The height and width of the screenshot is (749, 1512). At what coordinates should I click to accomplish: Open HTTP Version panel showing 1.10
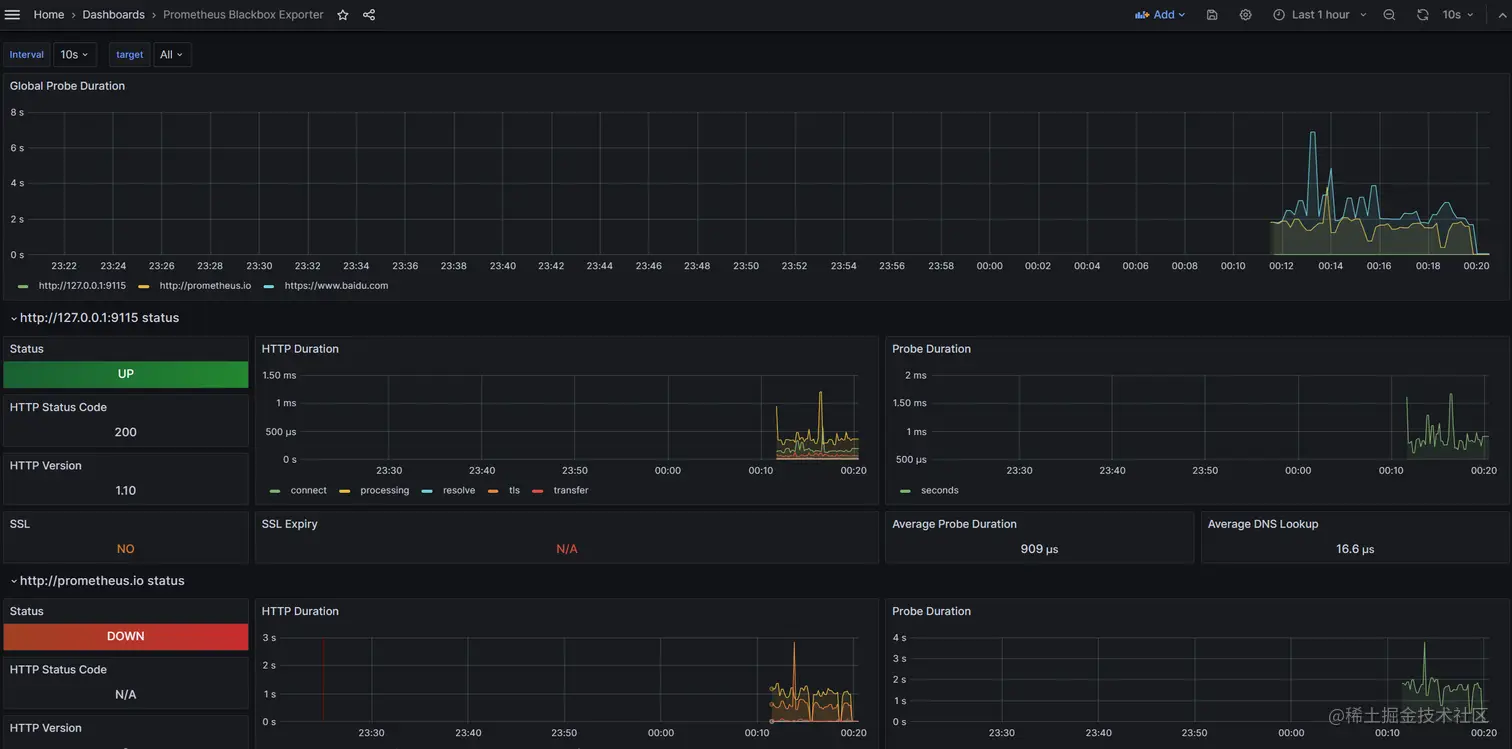pos(126,478)
